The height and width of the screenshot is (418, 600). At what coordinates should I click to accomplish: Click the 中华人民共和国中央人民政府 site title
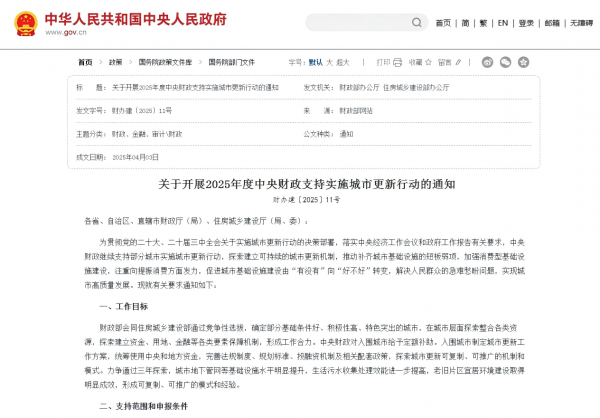pyautogui.click(x=136, y=19)
